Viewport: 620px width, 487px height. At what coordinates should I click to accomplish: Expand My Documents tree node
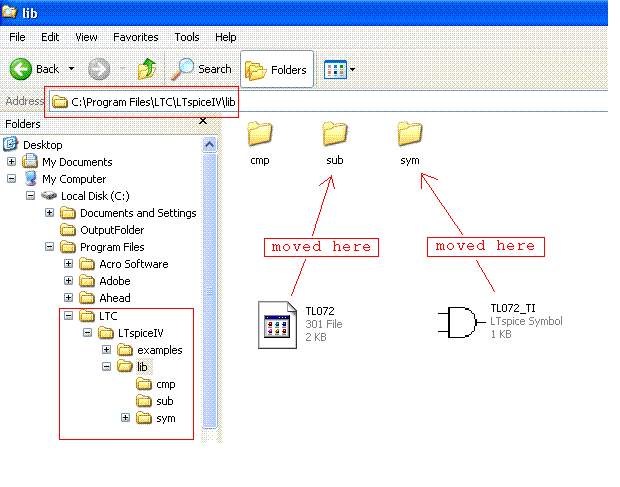[11, 162]
